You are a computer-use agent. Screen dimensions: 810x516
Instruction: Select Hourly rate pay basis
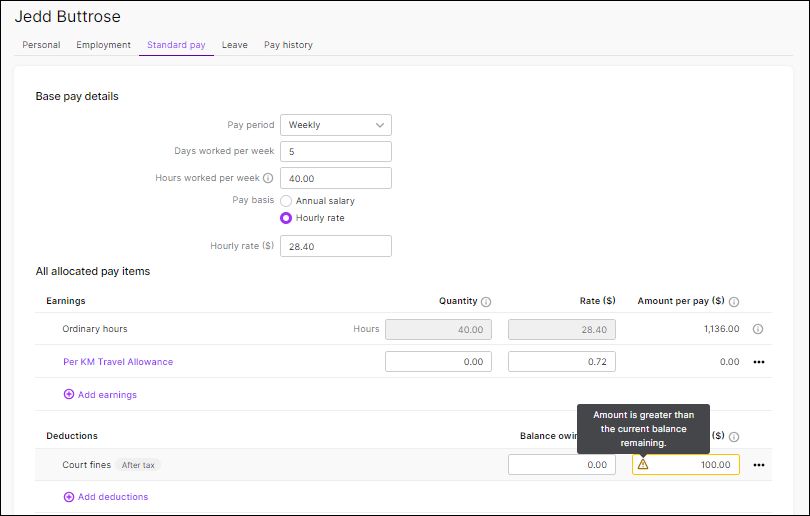tap(286, 218)
